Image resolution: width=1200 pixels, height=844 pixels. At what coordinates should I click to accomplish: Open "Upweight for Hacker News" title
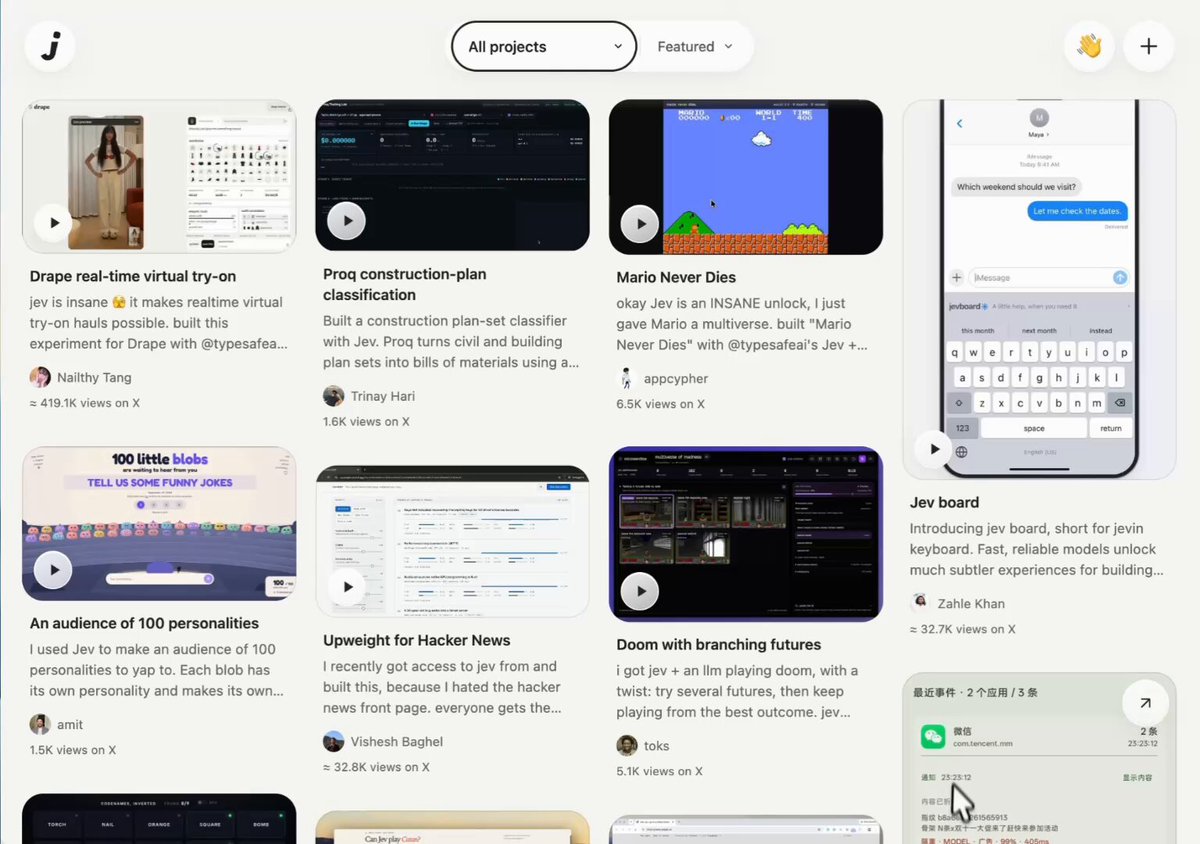(x=417, y=640)
